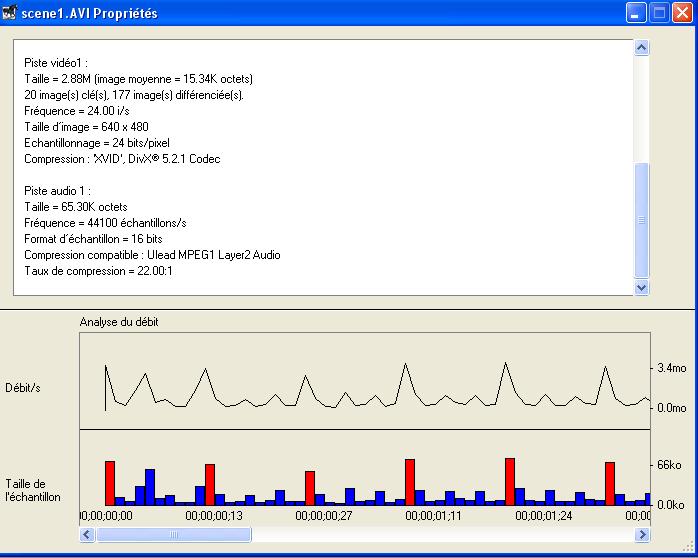
Task: Click the 'Fréquence = 24.00 i/s' line
Action: [x=77, y=111]
